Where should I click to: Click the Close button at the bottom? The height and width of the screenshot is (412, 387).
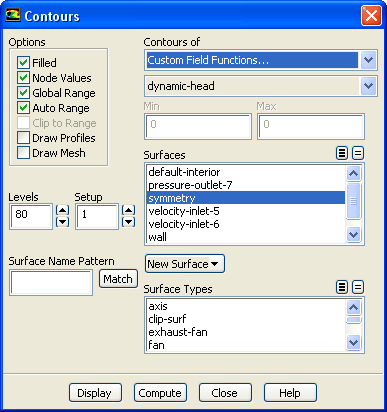click(x=225, y=393)
